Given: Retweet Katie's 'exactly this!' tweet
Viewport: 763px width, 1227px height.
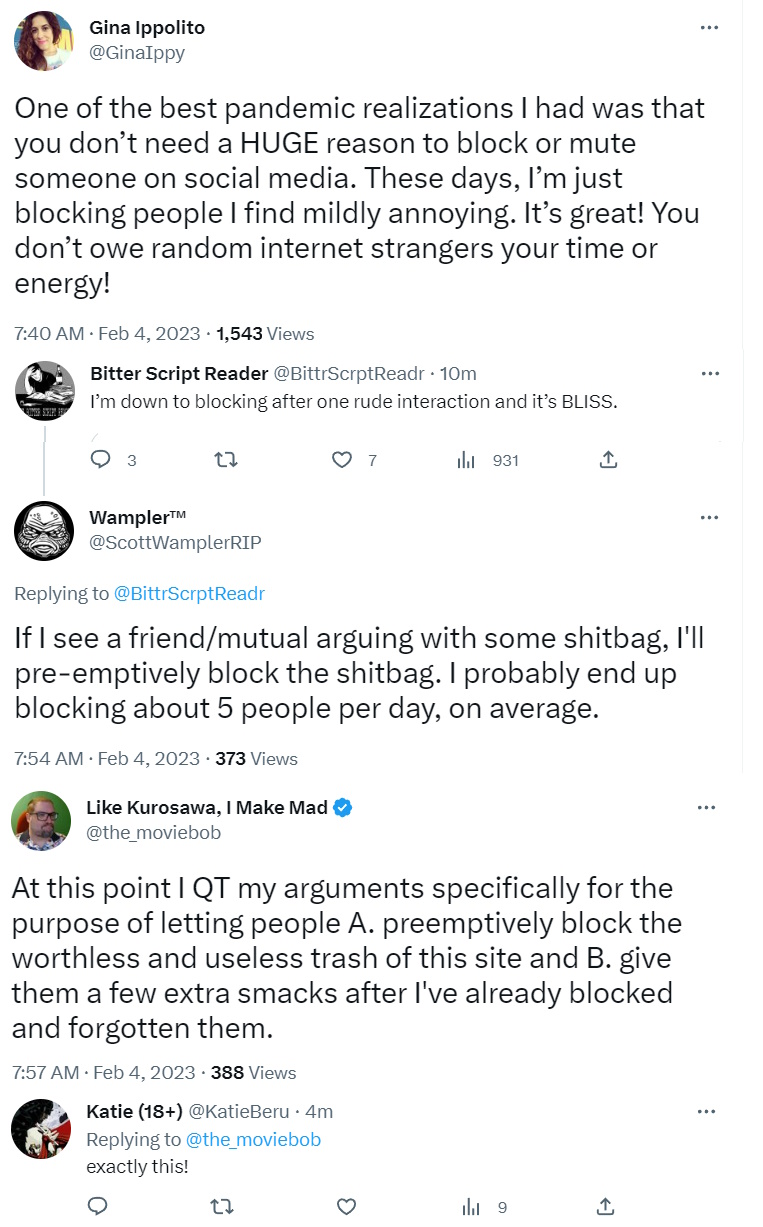Looking at the screenshot, I should [224, 1207].
